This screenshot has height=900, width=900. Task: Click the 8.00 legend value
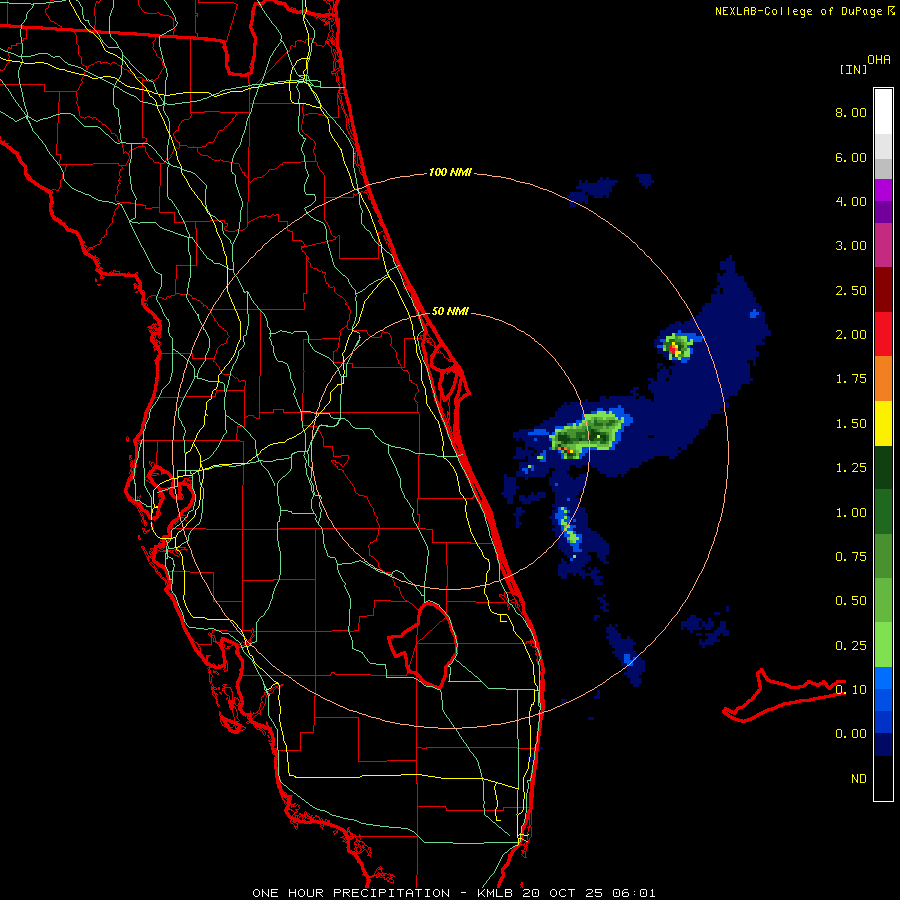(851, 112)
